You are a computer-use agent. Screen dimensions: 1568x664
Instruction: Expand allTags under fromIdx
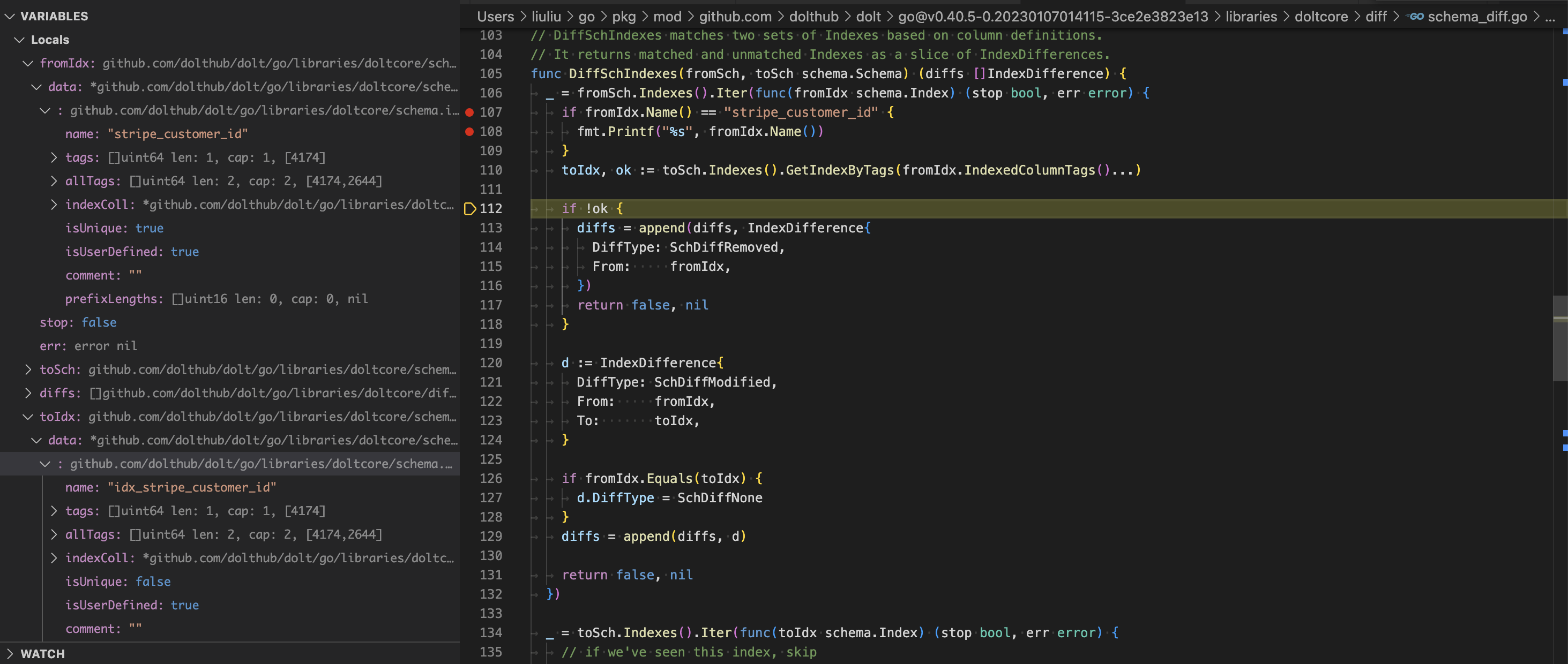[x=53, y=180]
